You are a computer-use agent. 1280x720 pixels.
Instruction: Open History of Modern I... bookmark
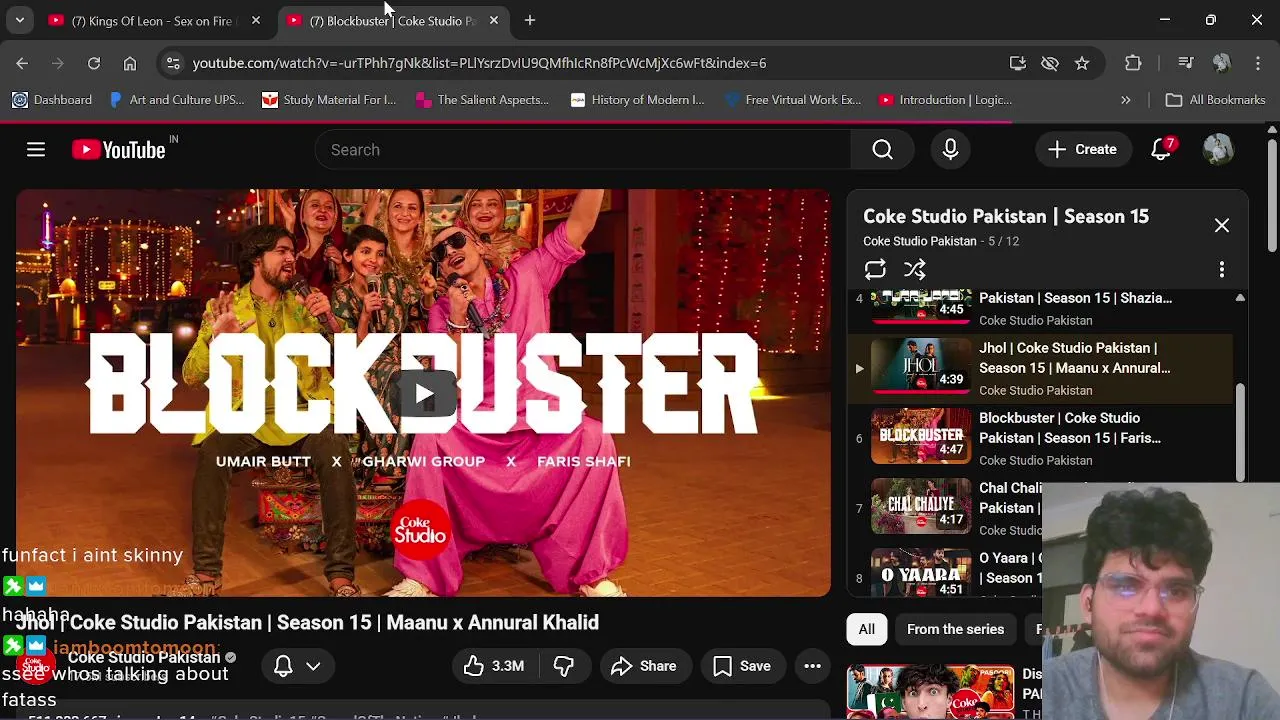click(x=637, y=100)
